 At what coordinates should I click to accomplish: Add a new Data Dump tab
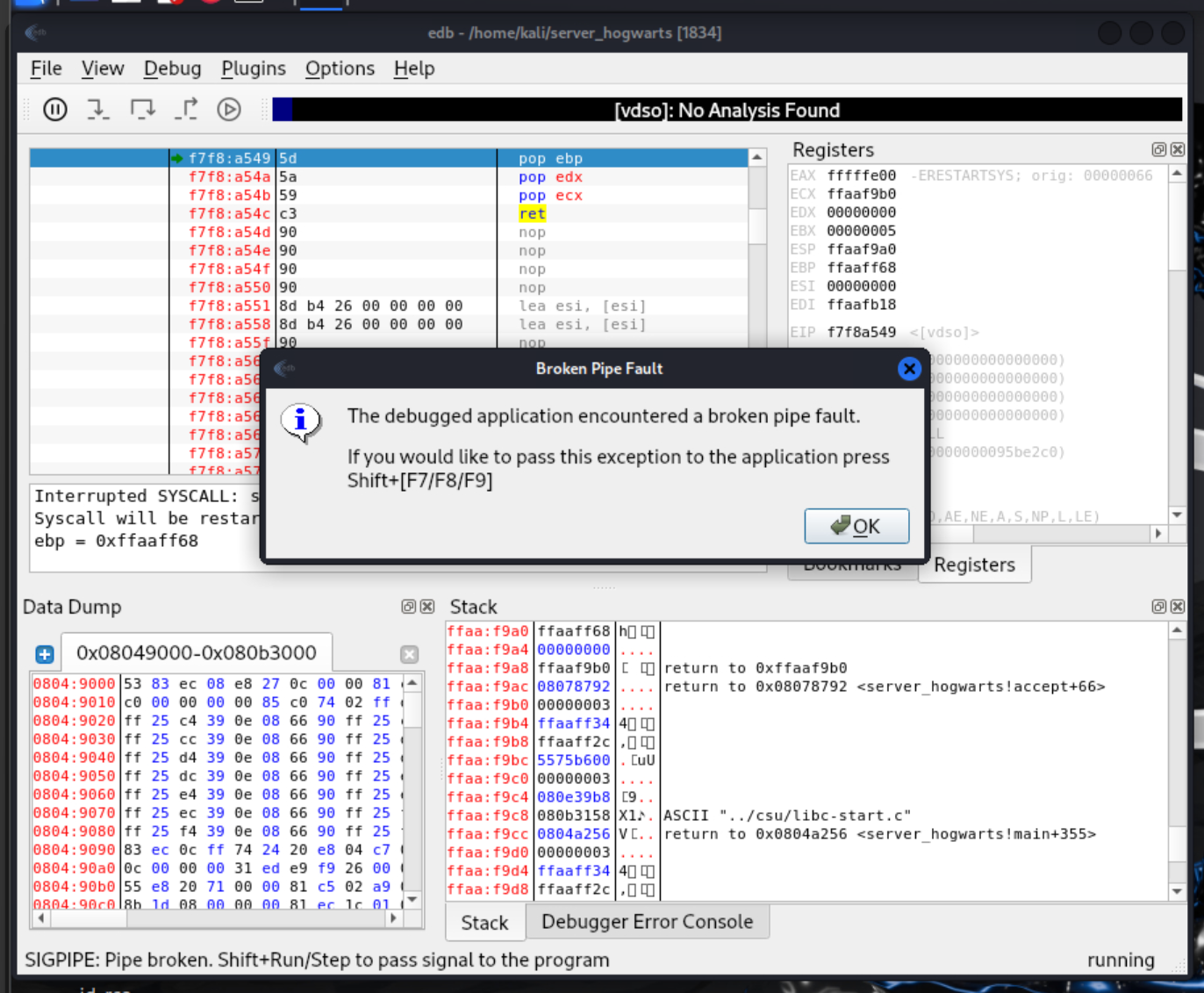coord(45,654)
